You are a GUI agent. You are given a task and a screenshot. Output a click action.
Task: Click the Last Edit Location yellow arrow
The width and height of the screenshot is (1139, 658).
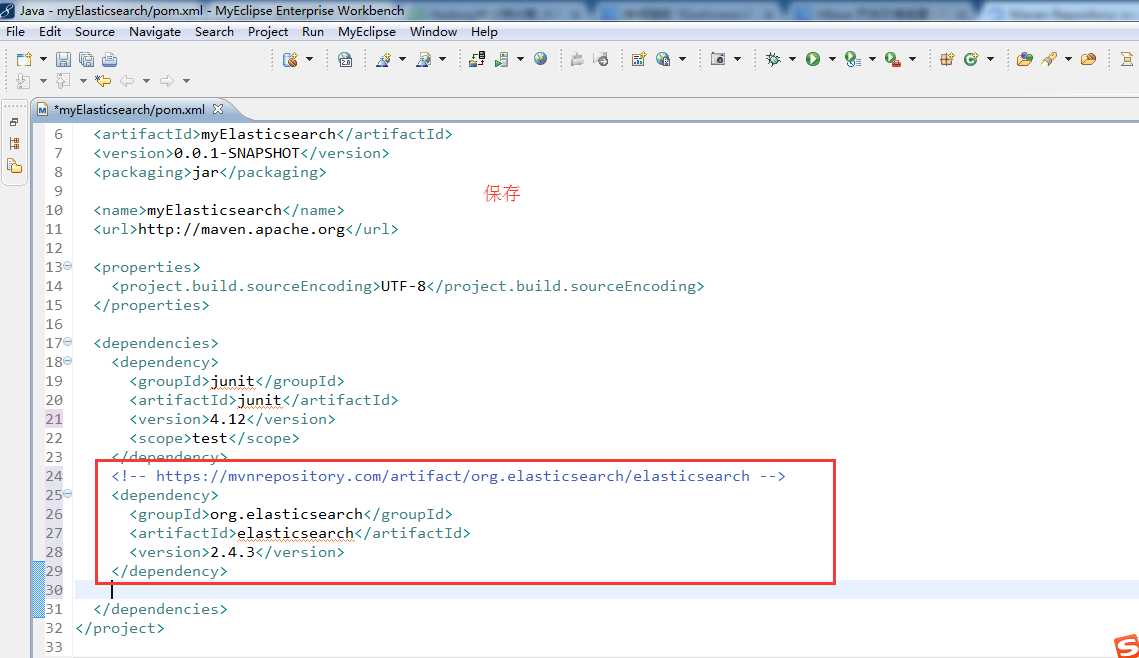point(103,81)
